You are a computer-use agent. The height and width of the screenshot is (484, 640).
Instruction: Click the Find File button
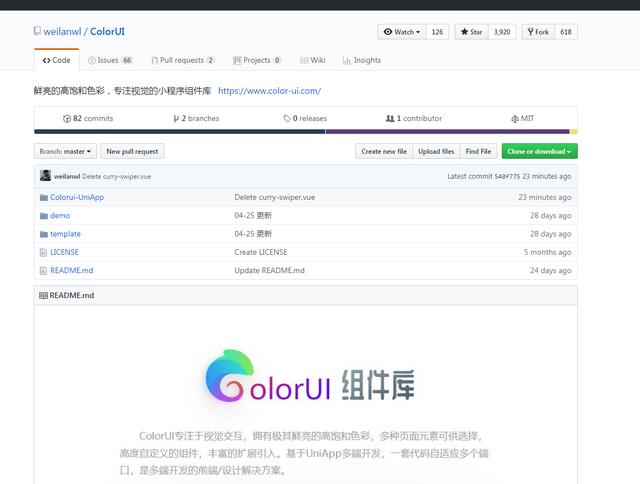[478, 151]
